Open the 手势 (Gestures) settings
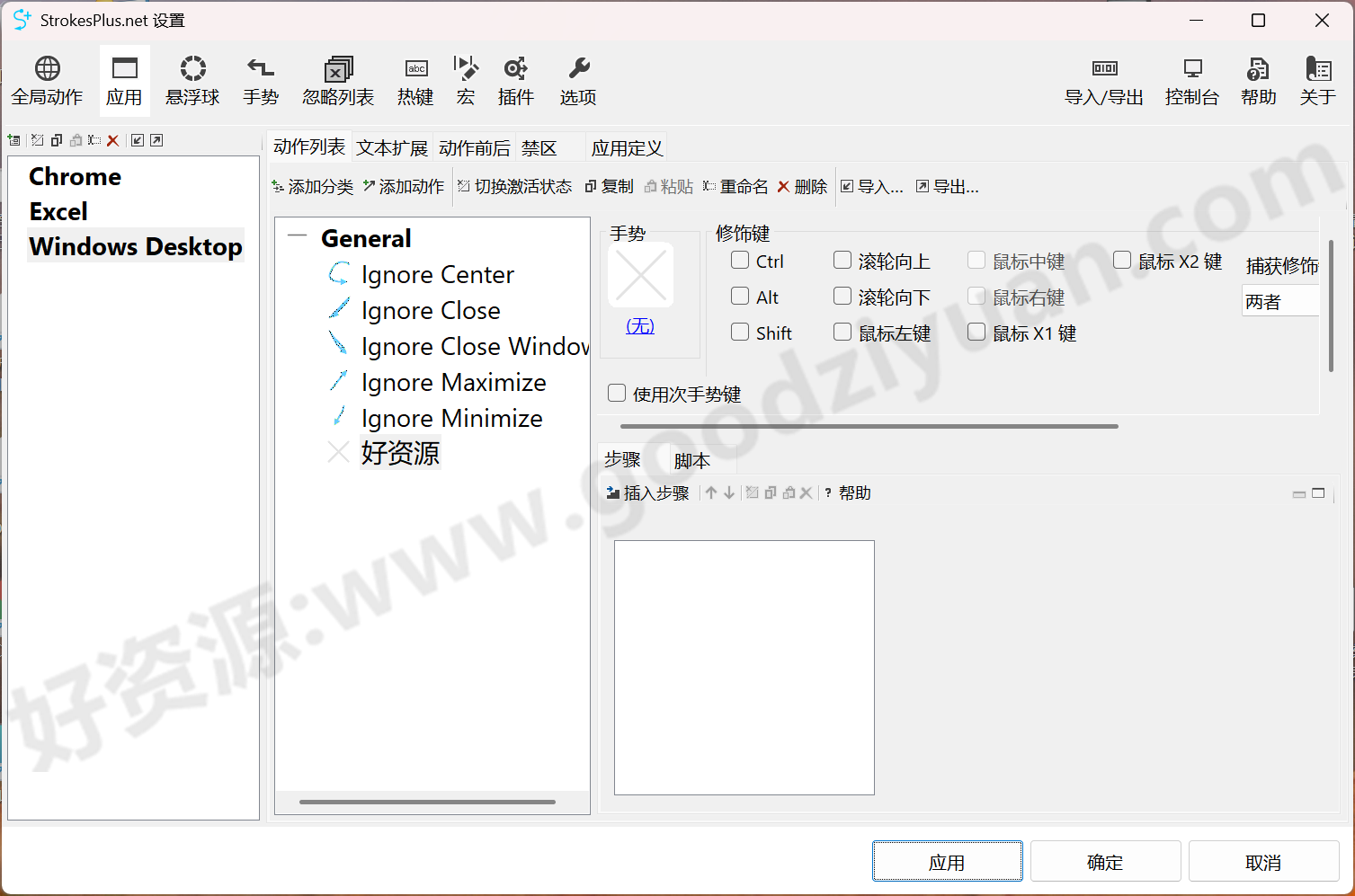1355x896 pixels. point(260,80)
